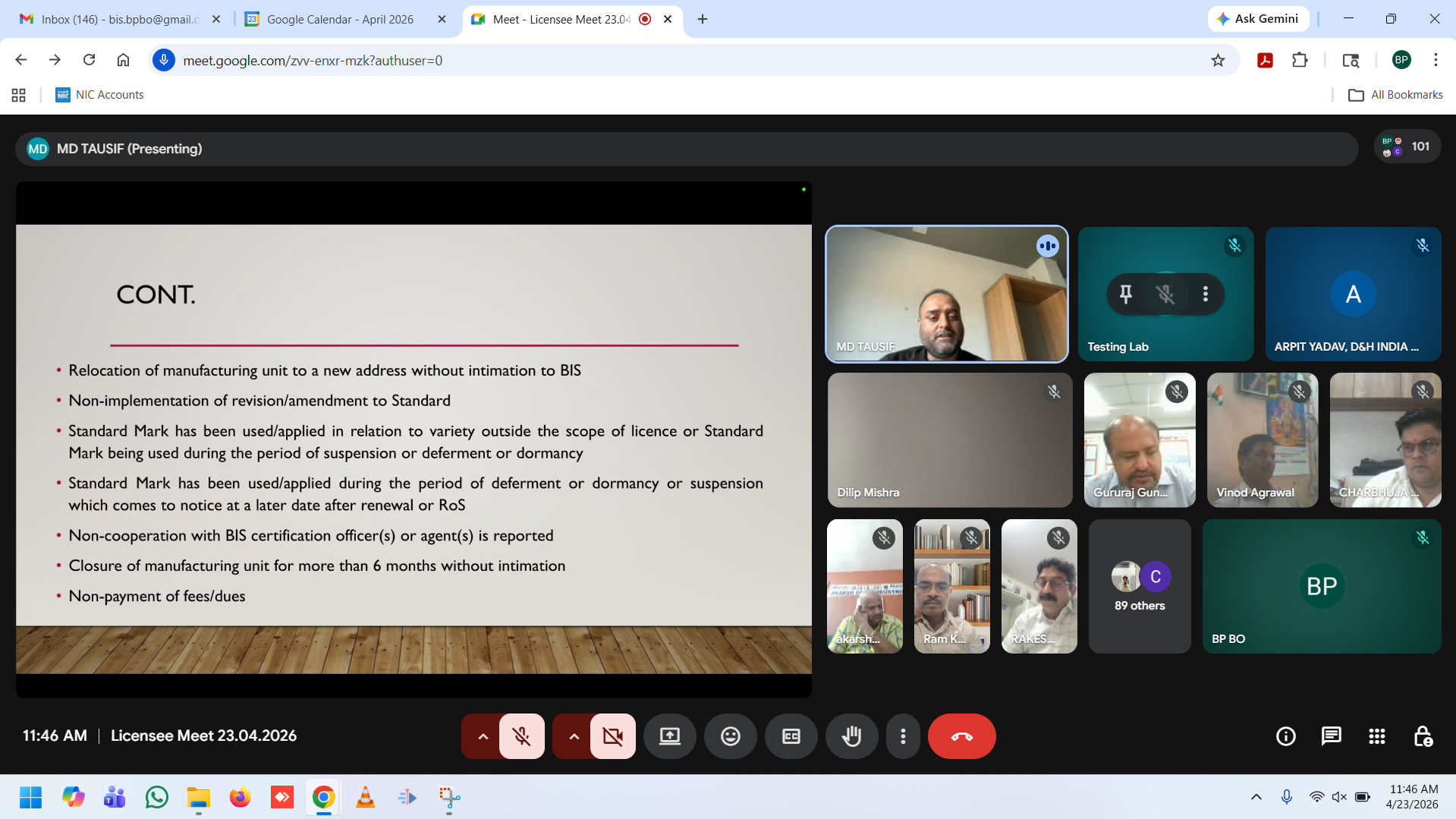Open WhatsApp from the taskbar
Viewport: 1456px width, 819px height.
click(x=157, y=797)
